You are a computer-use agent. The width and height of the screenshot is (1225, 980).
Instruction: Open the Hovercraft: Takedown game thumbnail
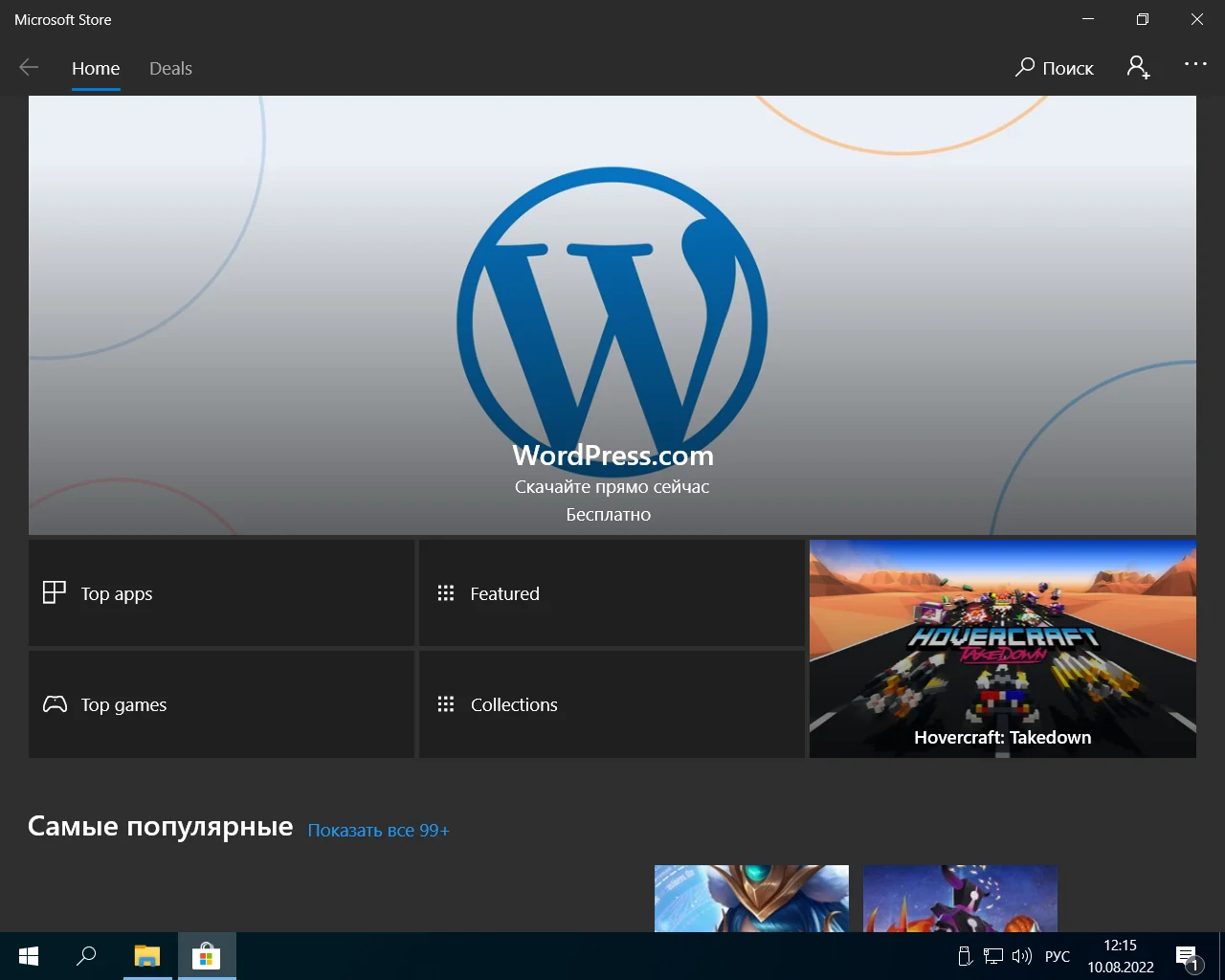coord(1002,649)
